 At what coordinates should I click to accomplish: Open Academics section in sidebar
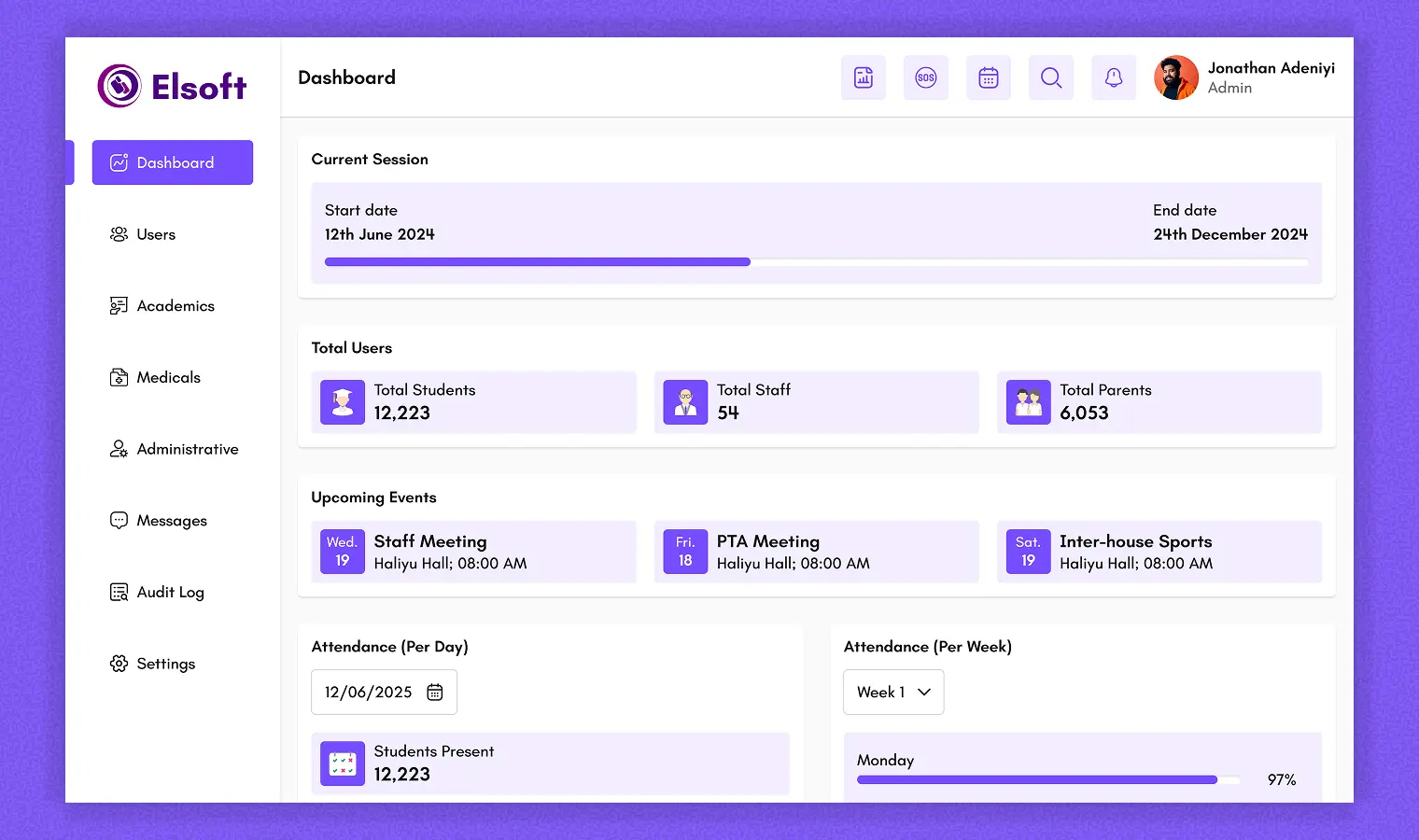[175, 306]
